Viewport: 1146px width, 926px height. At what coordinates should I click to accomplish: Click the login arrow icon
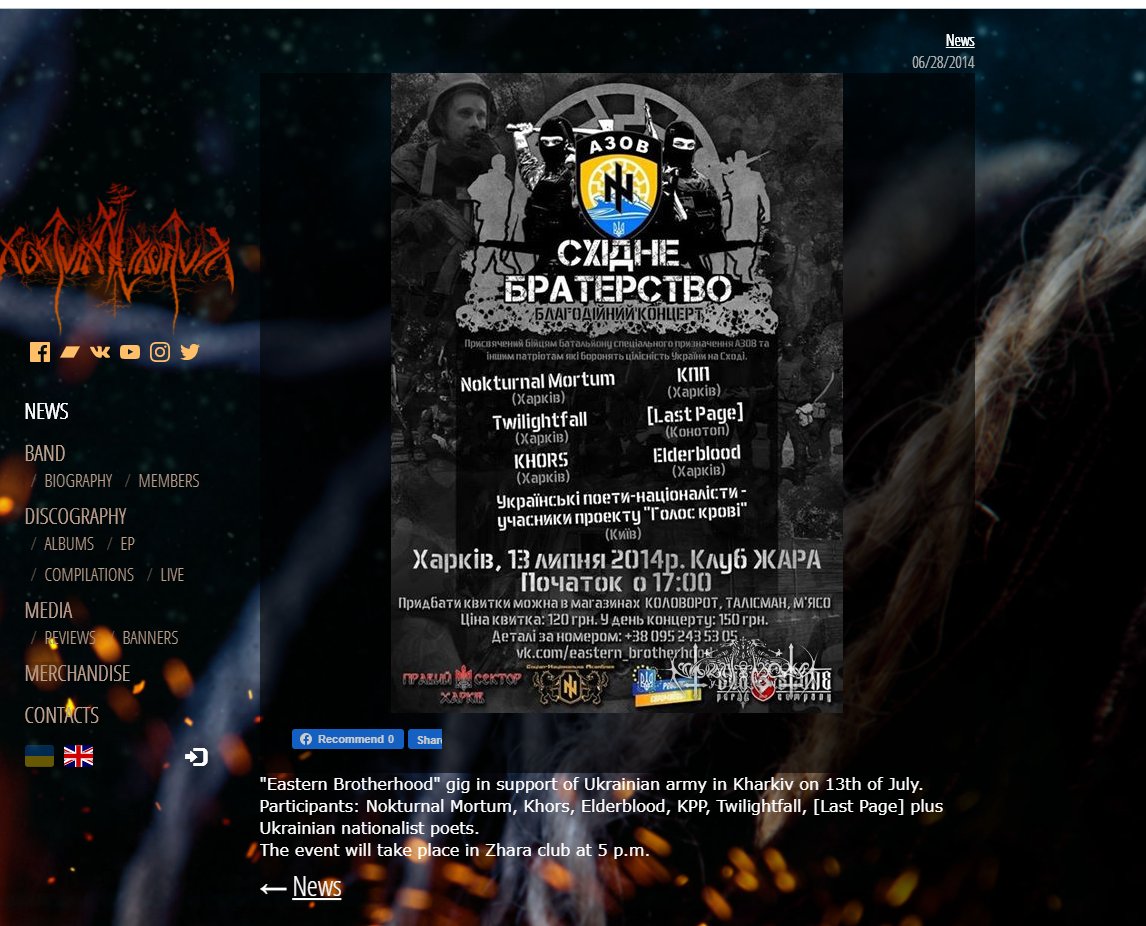click(x=197, y=756)
